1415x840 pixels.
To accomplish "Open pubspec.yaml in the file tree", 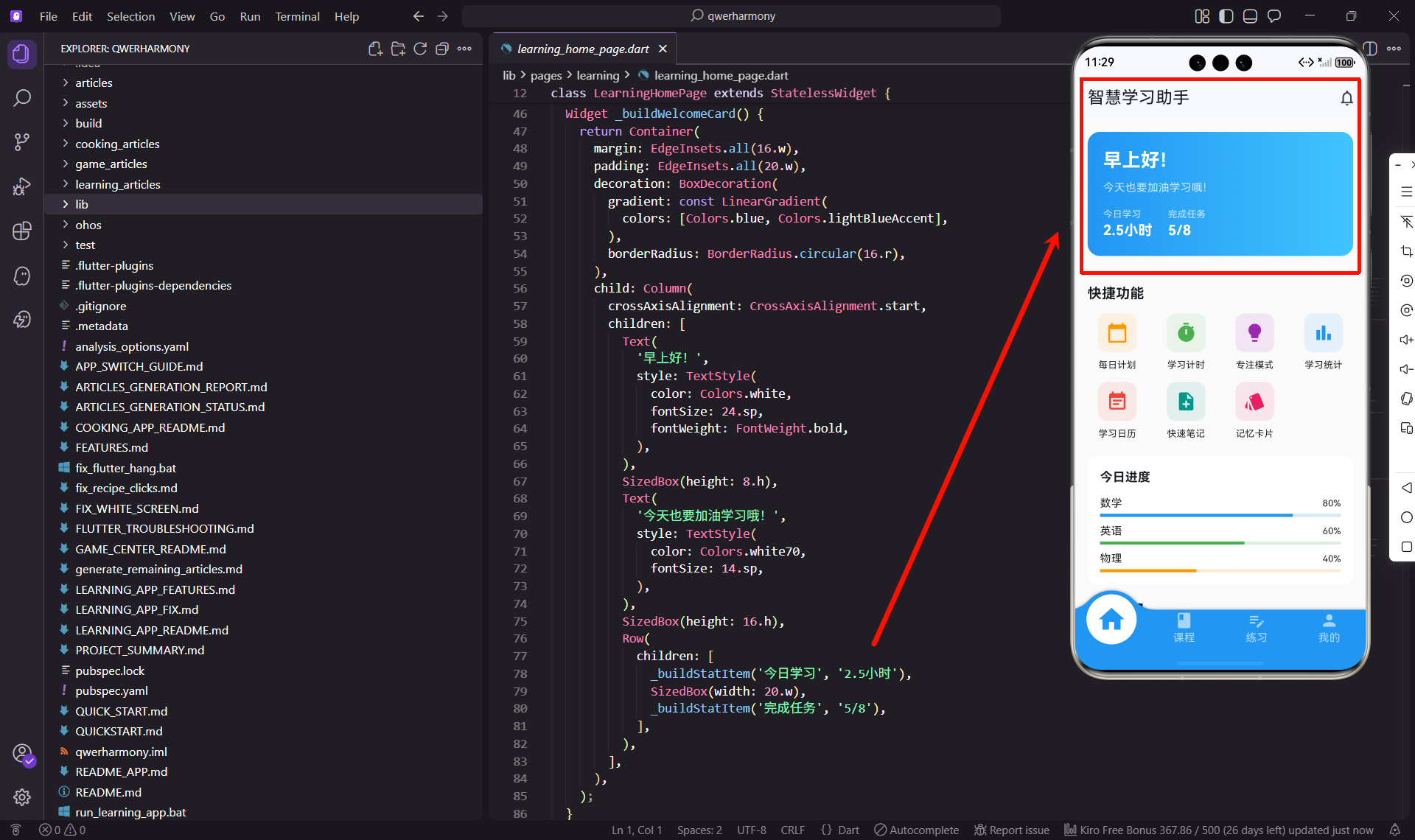I will click(111, 690).
